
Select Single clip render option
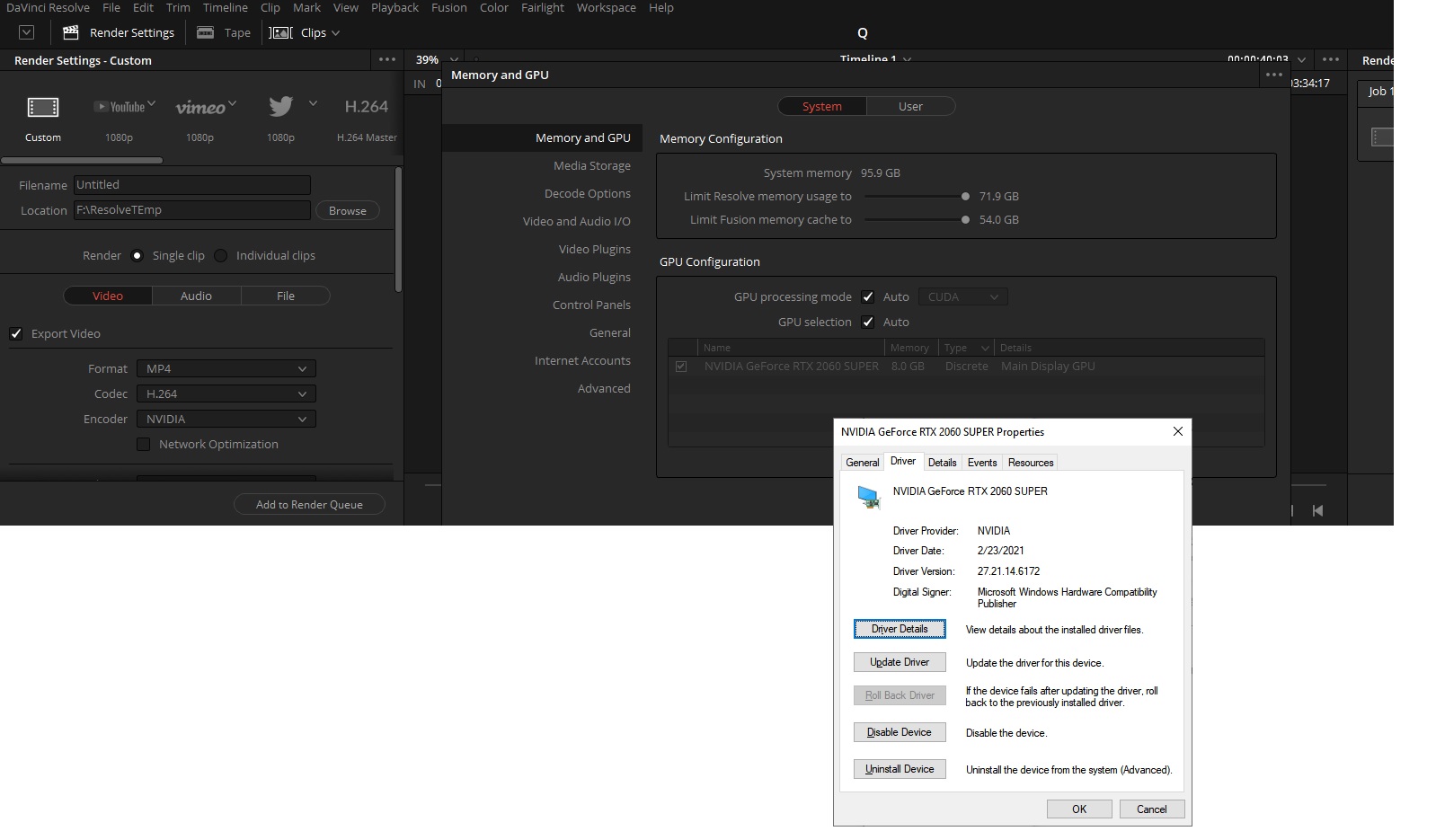pos(137,255)
